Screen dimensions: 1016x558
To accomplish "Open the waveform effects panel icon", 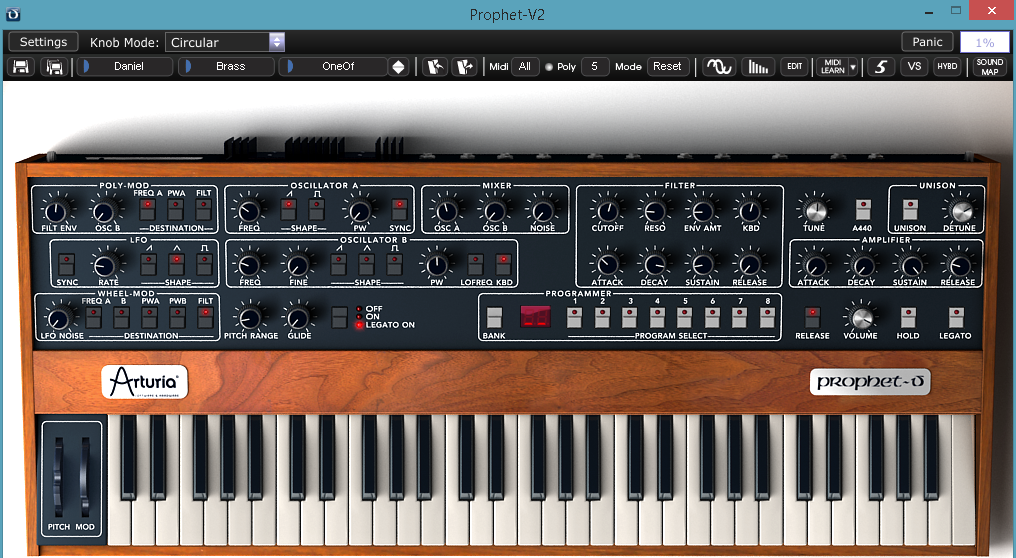I will point(719,67).
